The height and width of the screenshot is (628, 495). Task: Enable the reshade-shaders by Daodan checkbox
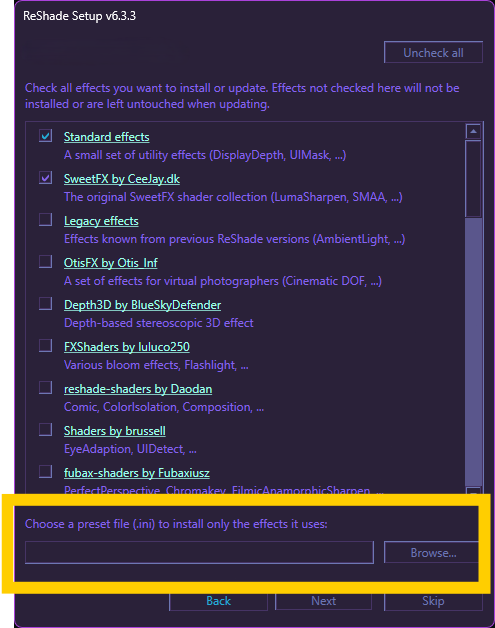click(46, 388)
